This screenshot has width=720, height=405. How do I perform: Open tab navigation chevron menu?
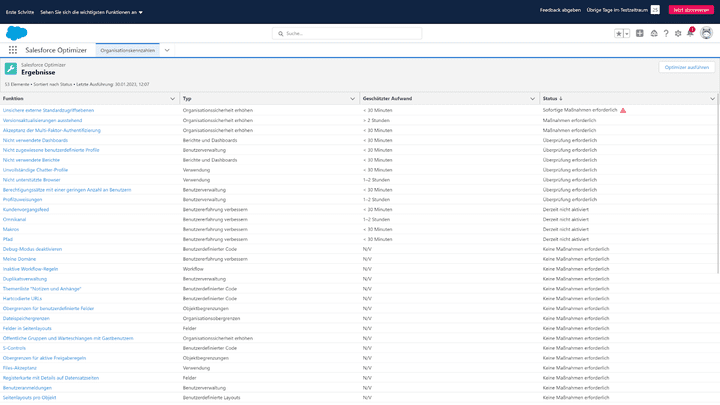(x=167, y=49)
